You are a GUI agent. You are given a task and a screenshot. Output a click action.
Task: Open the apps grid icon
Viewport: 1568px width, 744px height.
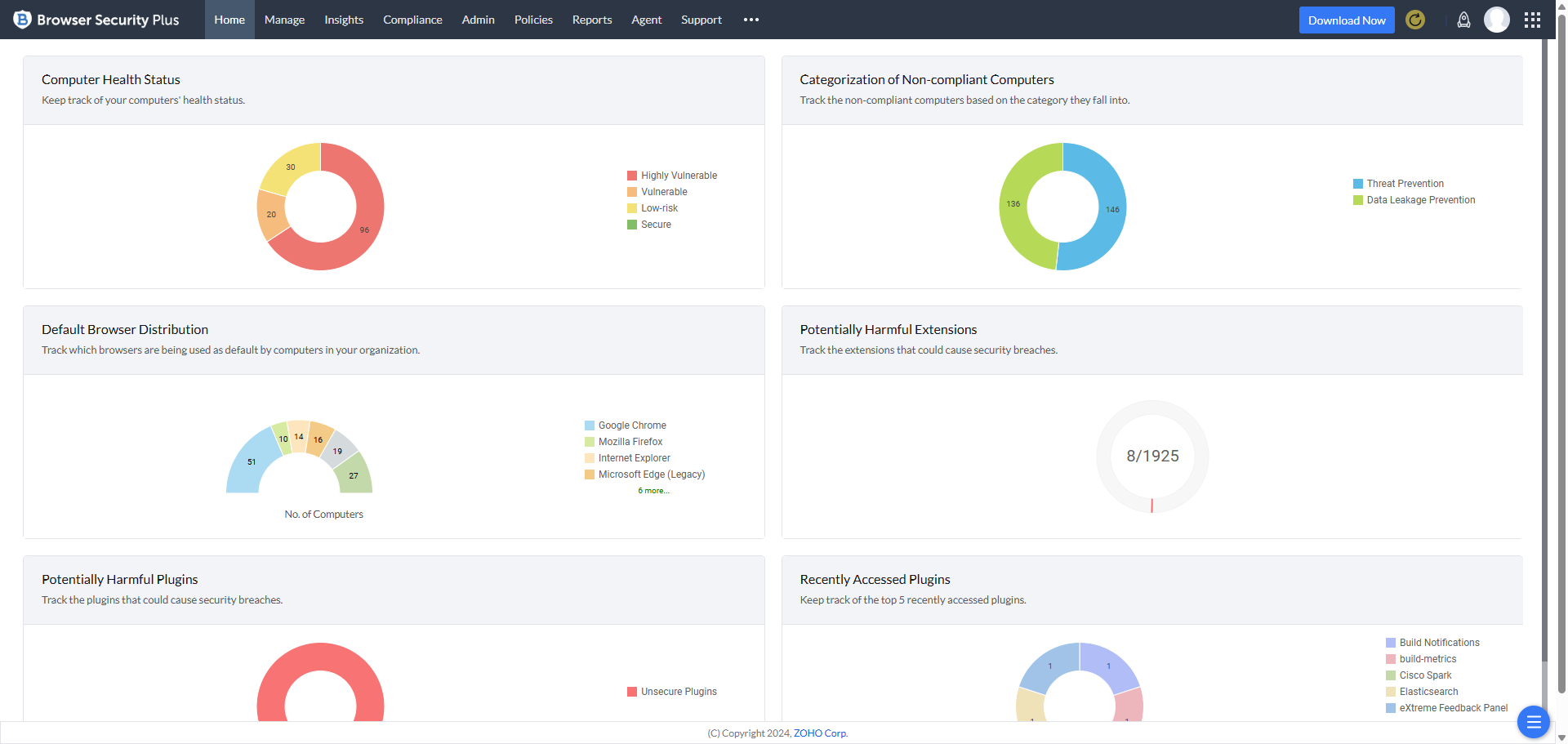[1532, 20]
